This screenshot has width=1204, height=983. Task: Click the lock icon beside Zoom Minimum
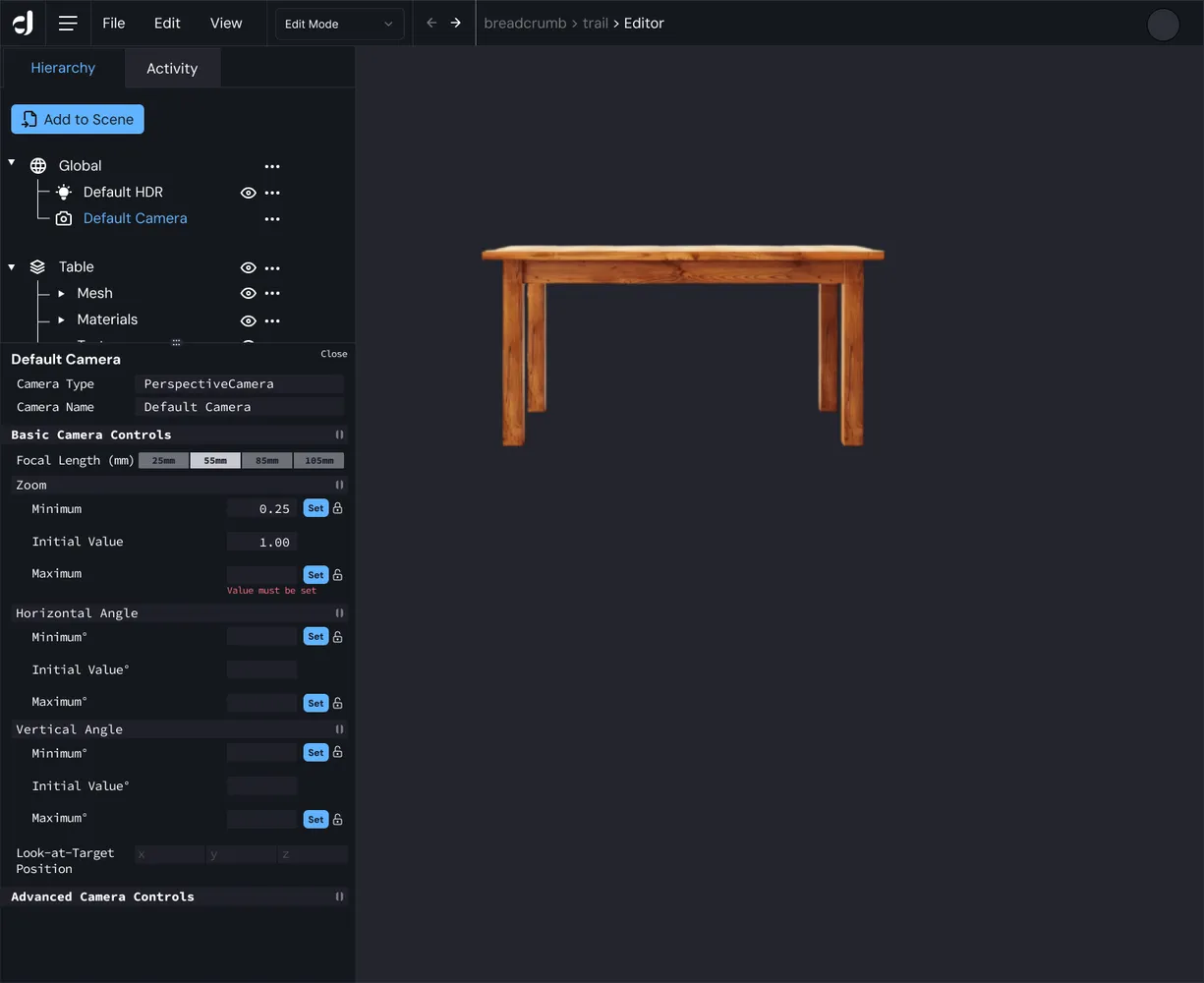(338, 508)
